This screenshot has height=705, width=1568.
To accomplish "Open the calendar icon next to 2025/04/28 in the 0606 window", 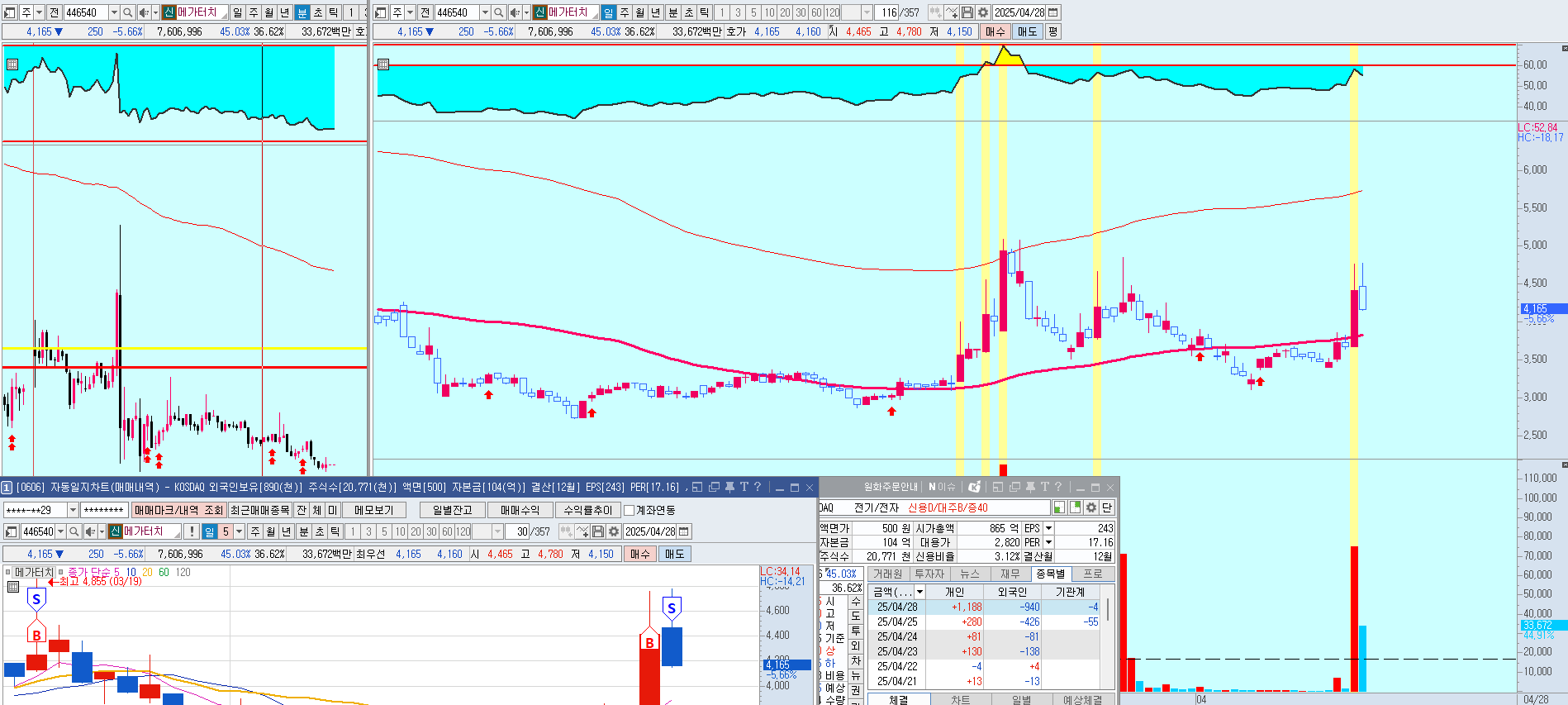I will (684, 531).
